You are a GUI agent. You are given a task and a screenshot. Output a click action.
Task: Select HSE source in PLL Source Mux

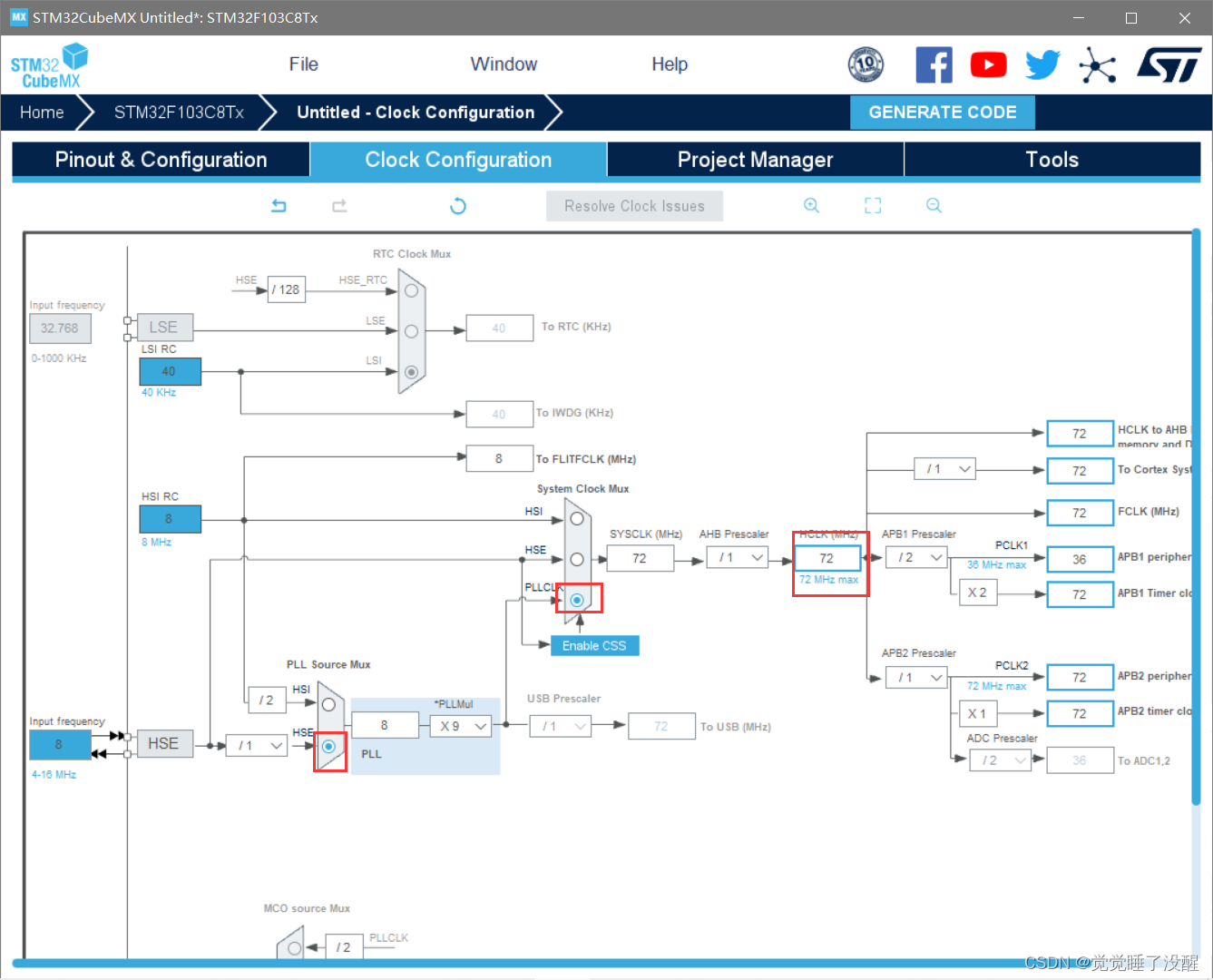pyautogui.click(x=328, y=747)
